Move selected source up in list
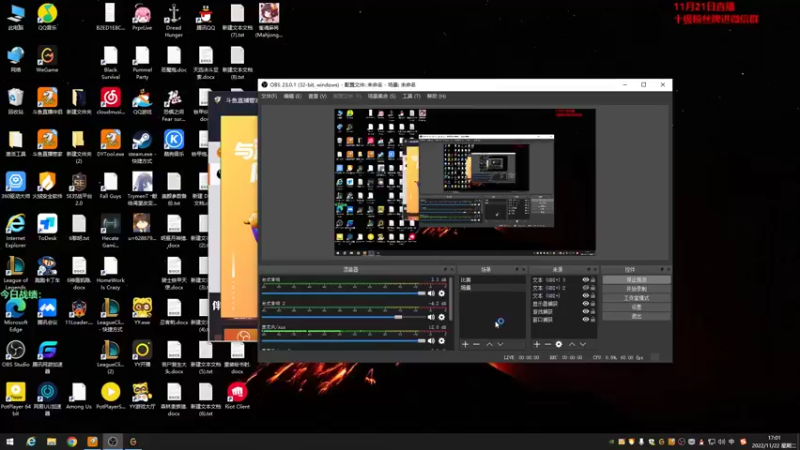Image resolution: width=800 pixels, height=450 pixels. [572, 344]
